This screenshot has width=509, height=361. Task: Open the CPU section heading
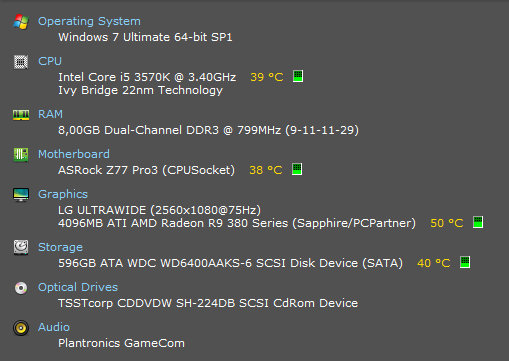pos(50,61)
